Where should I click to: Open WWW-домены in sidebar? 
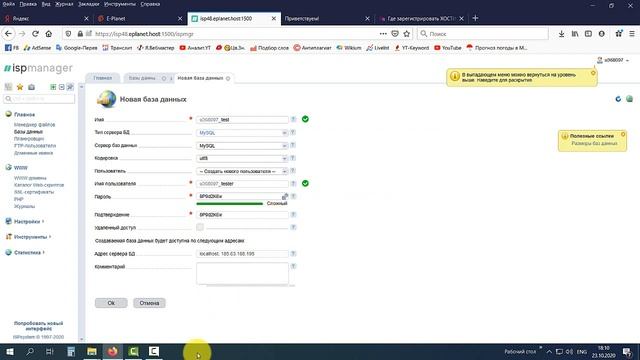(x=30, y=178)
